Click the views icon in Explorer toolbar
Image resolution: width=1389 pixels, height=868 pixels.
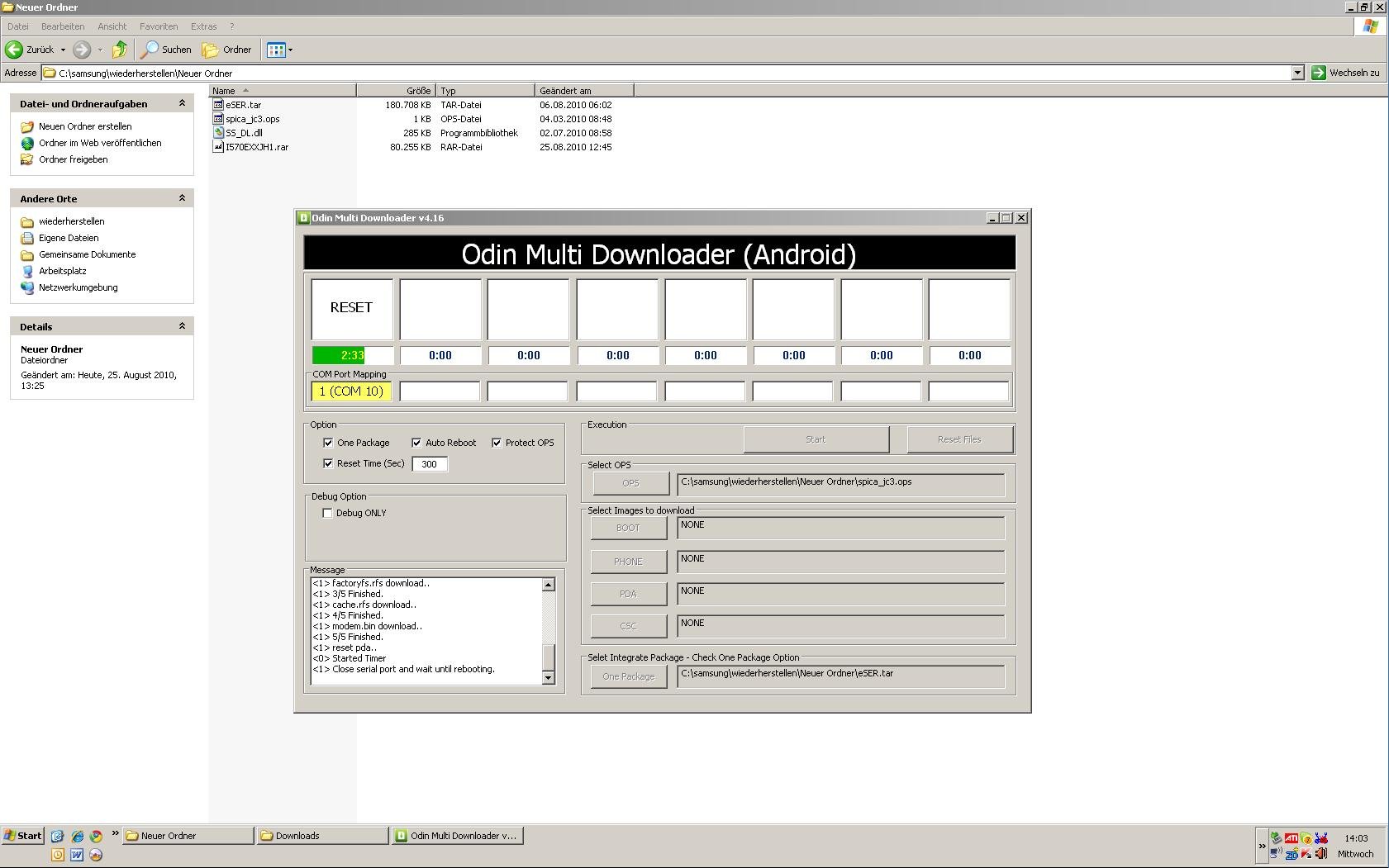(276, 50)
